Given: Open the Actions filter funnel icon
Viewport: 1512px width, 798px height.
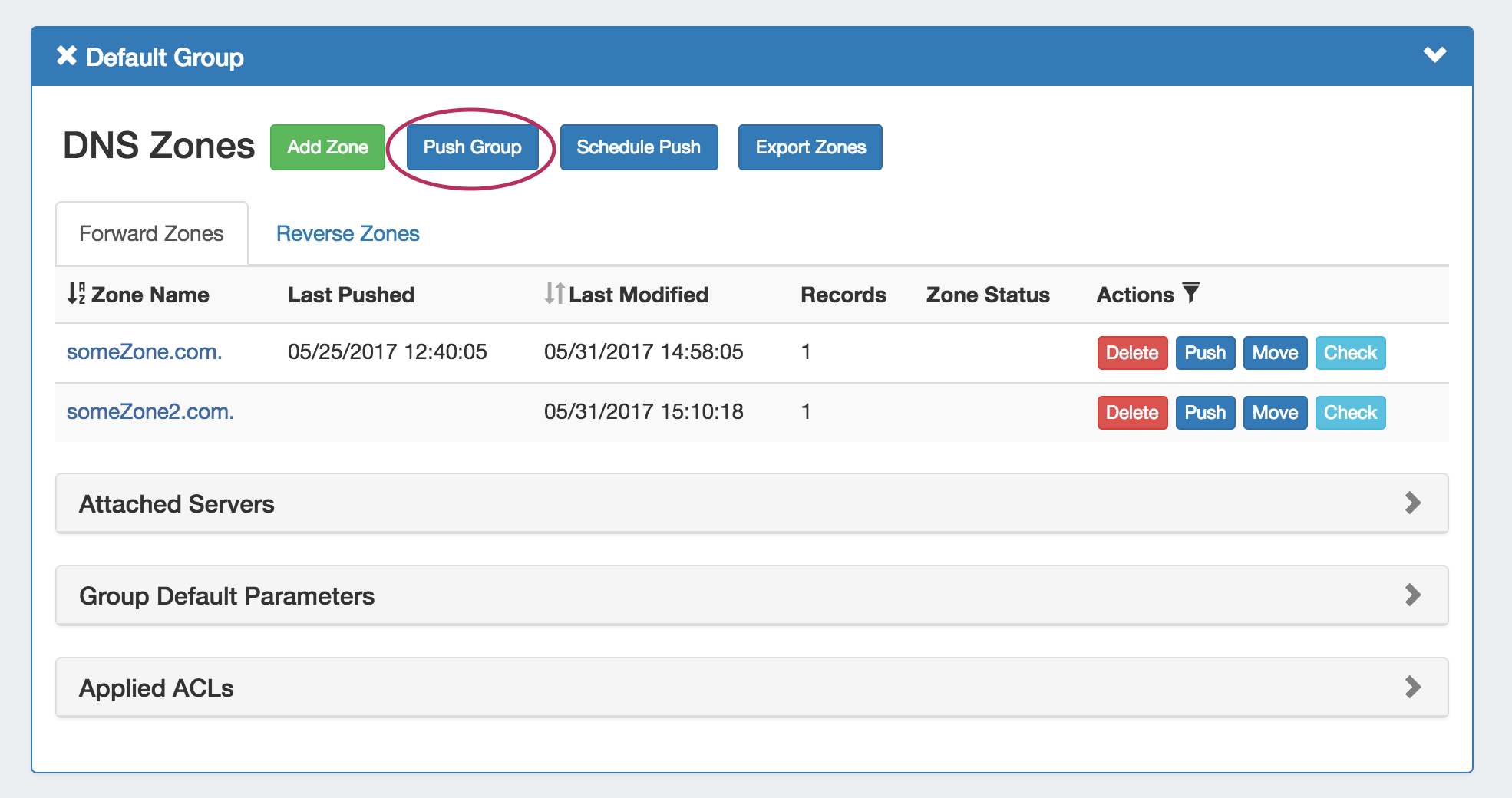Looking at the screenshot, I should (x=1190, y=293).
